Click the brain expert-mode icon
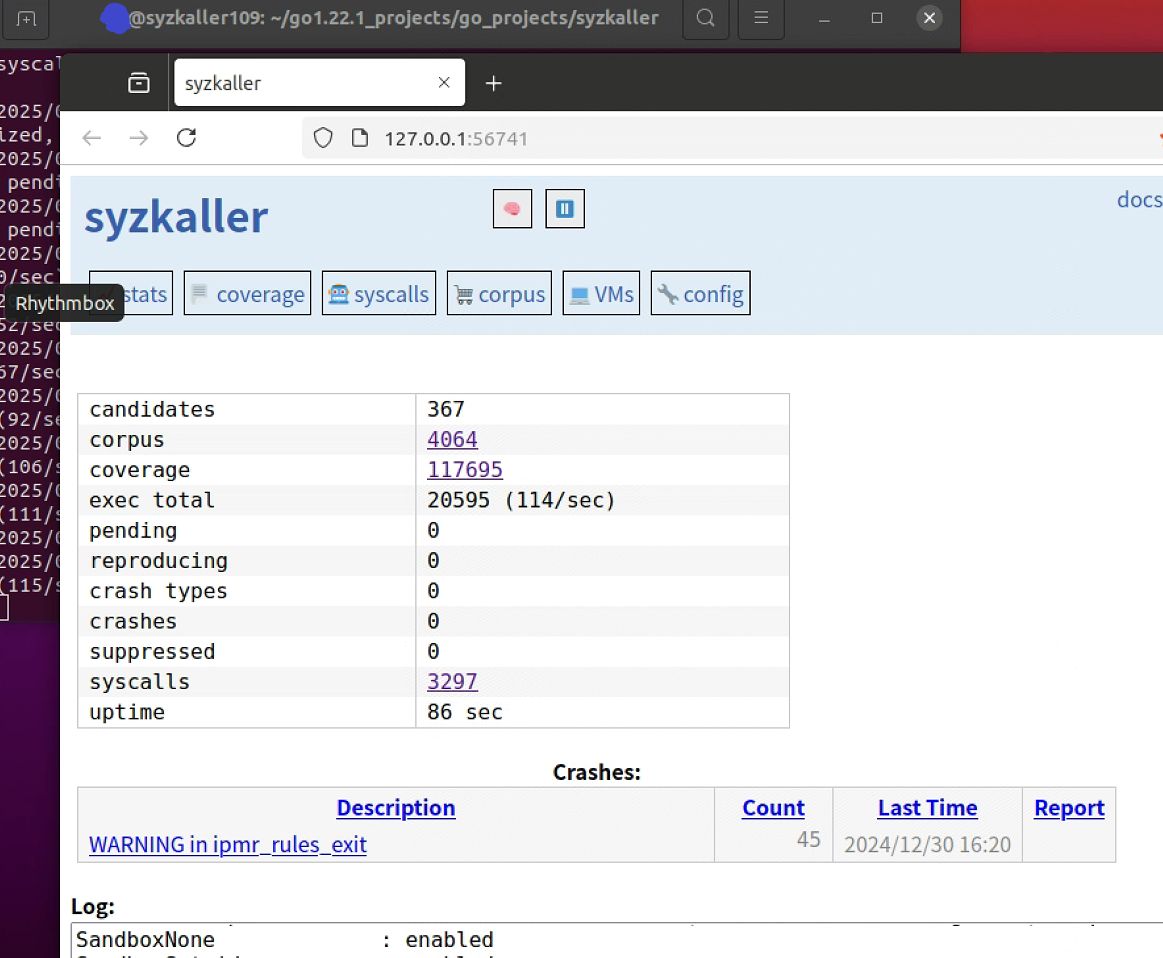The width and height of the screenshot is (1163, 958). coord(512,208)
